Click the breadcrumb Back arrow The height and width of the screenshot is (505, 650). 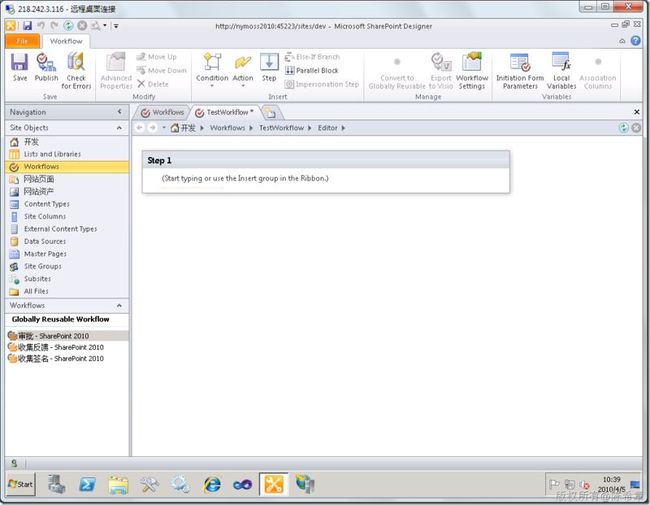140,128
